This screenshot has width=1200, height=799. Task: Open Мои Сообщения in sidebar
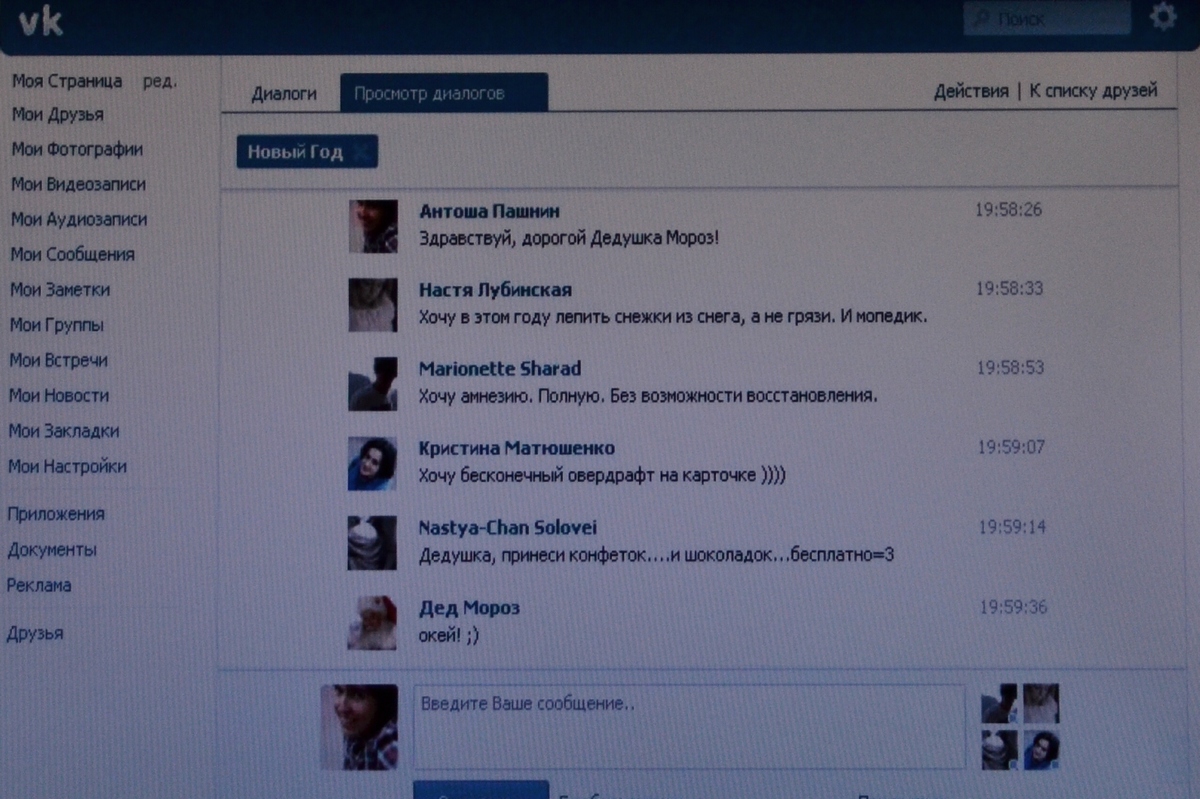pyautogui.click(x=72, y=255)
